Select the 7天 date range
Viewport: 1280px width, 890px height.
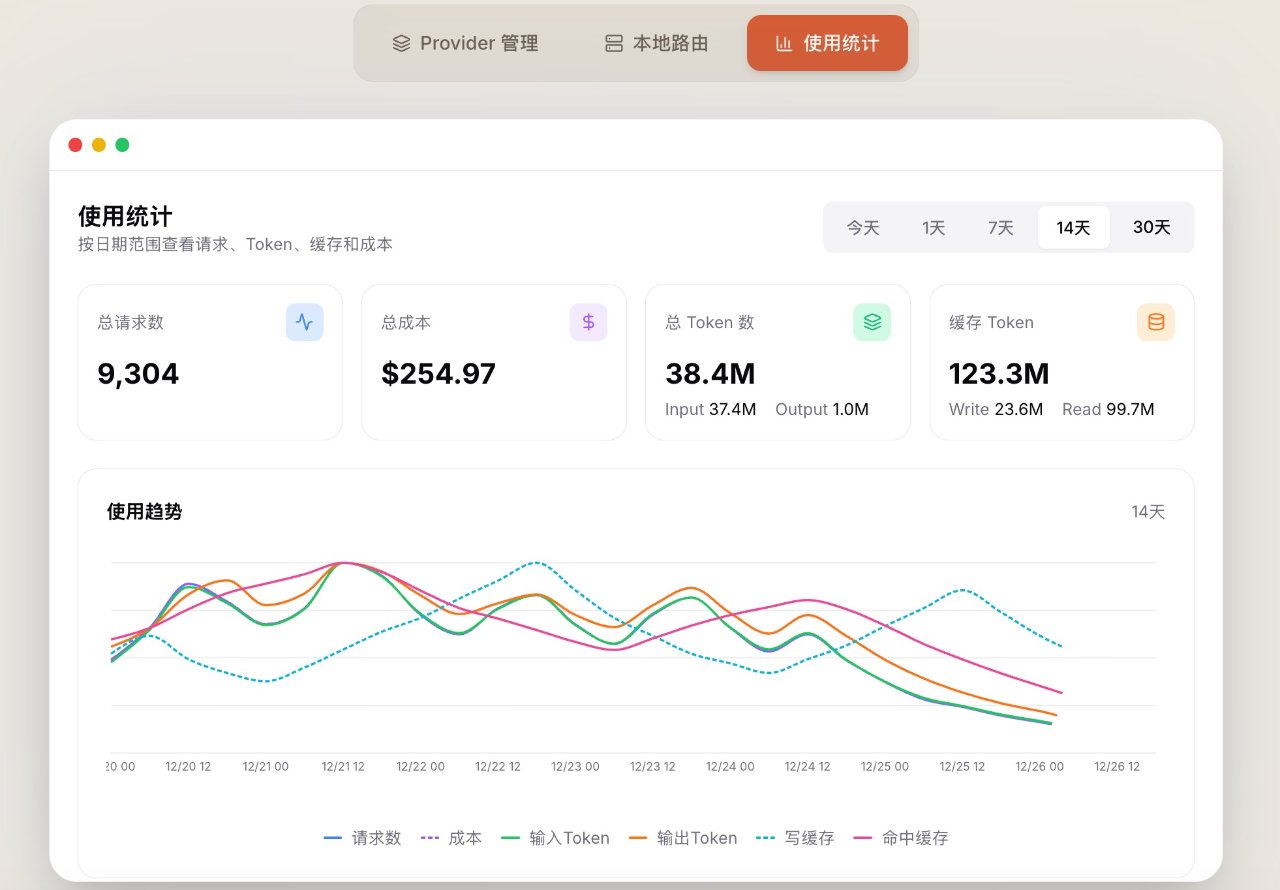(1001, 228)
